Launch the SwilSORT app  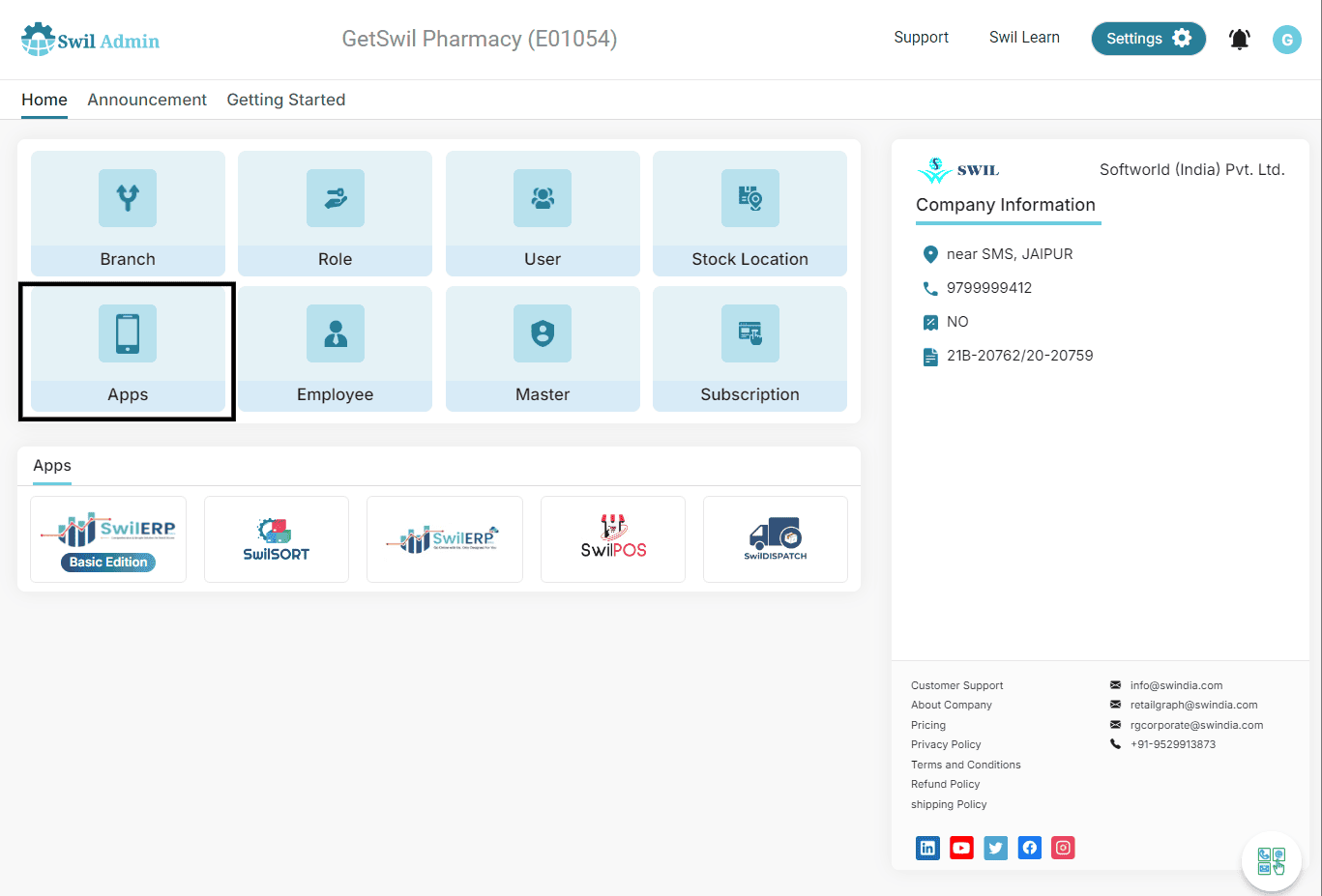point(277,539)
